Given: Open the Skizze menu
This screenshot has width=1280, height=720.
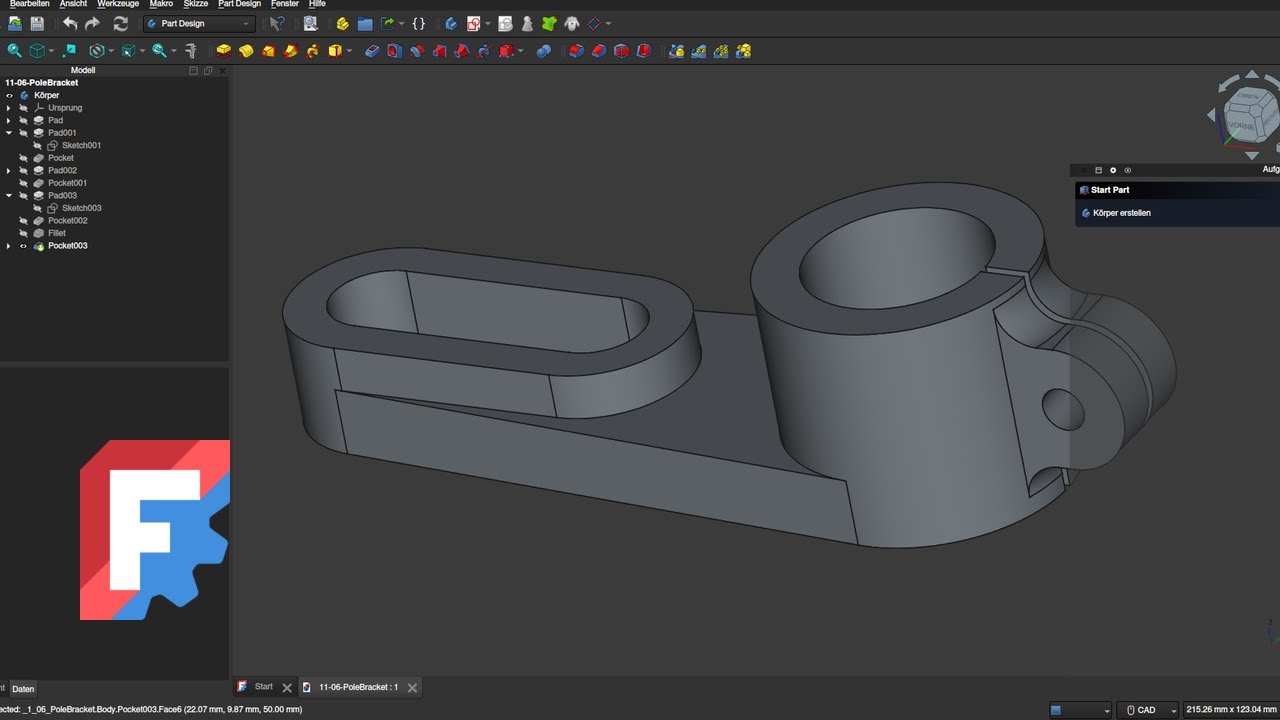Looking at the screenshot, I should (x=196, y=4).
